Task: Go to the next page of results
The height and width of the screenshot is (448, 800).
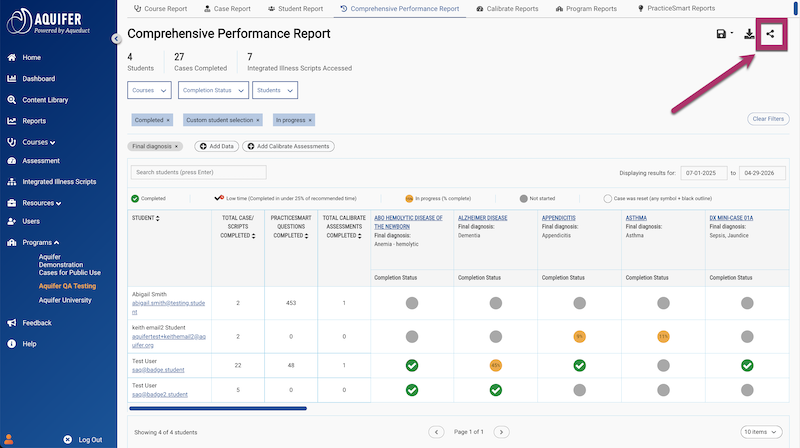Action: point(502,432)
